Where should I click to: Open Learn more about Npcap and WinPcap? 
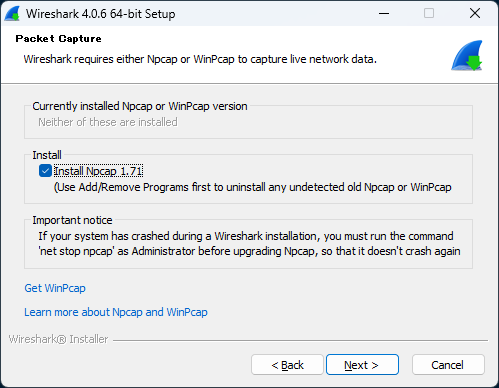(116, 312)
